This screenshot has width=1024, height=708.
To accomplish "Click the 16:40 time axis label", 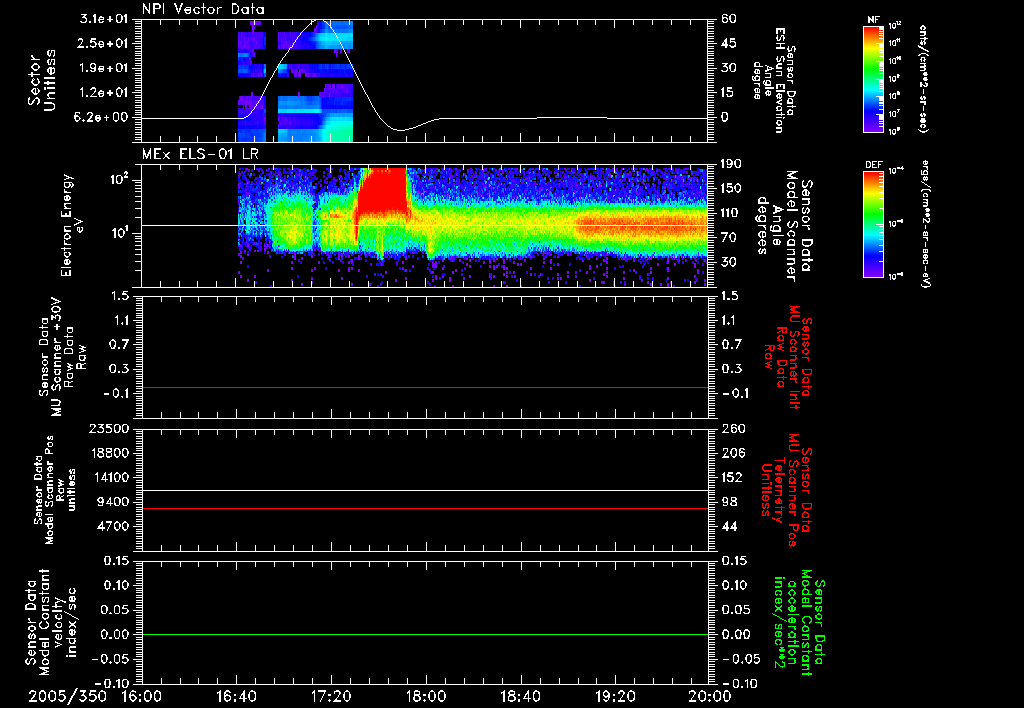I will click(x=236, y=697).
